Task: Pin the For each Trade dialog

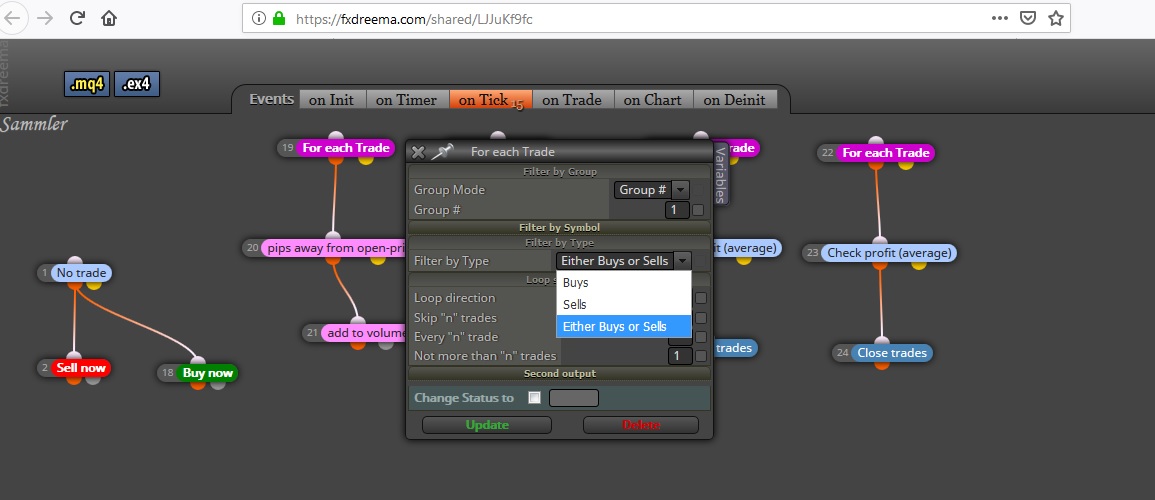Action: (442, 152)
